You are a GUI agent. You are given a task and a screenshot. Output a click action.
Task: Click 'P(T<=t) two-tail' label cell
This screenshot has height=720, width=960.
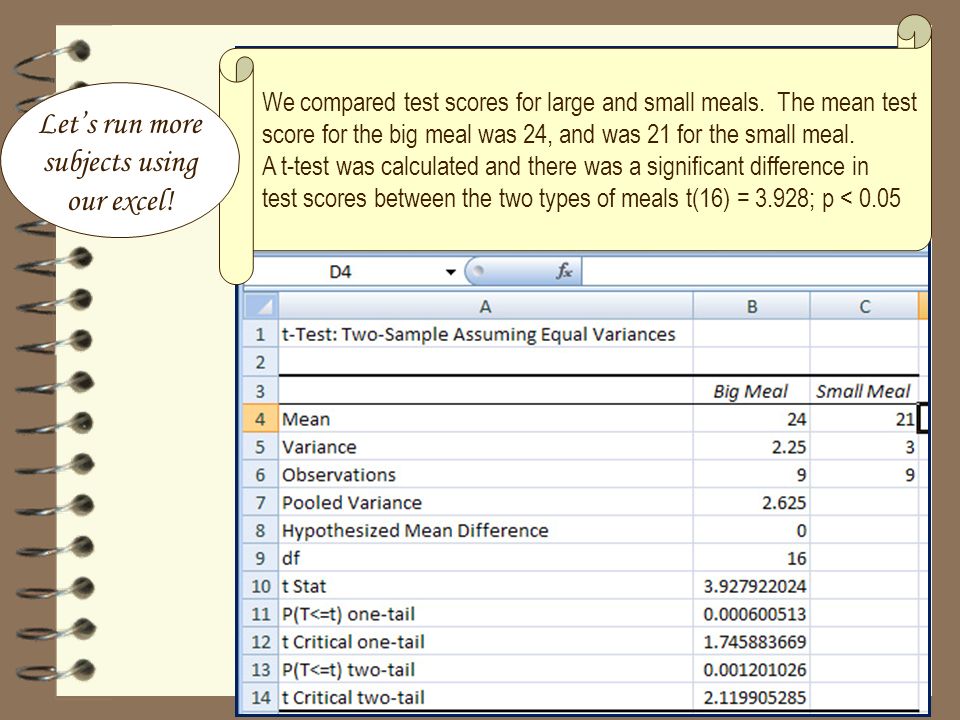(486, 669)
